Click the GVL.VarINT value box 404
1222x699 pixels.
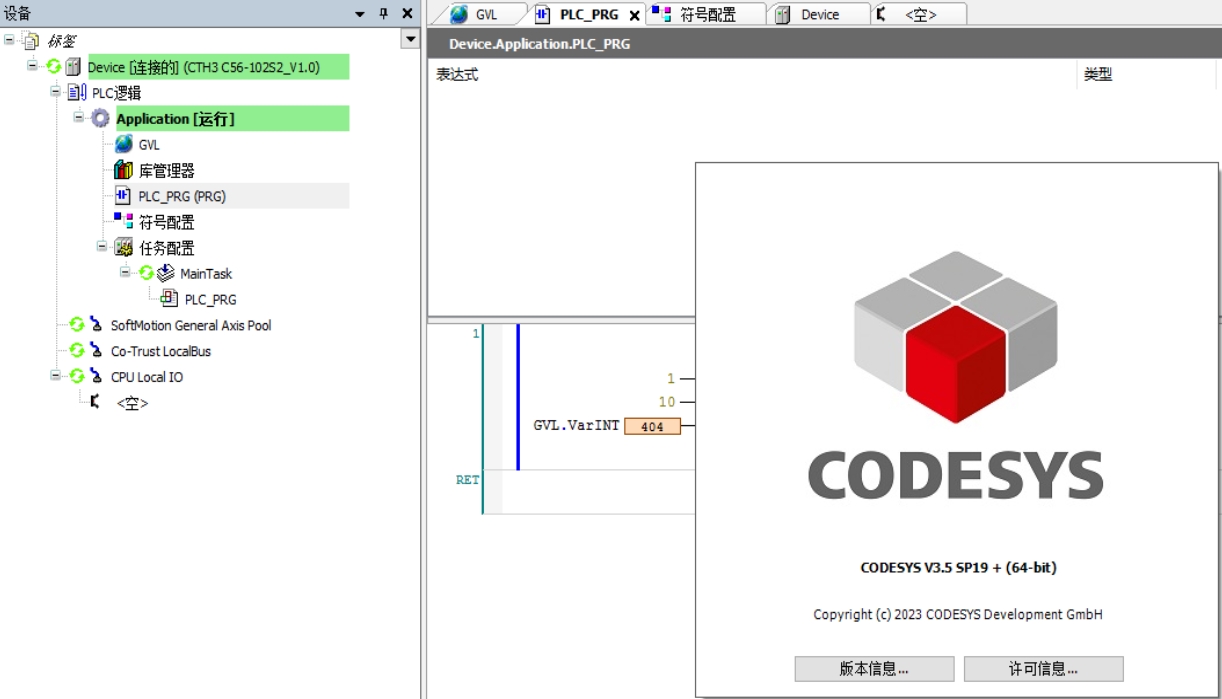pyautogui.click(x=652, y=426)
